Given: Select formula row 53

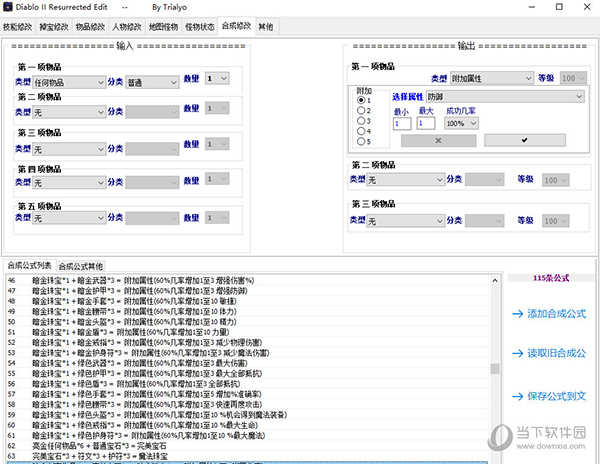Looking at the screenshot, I should pos(247,353).
